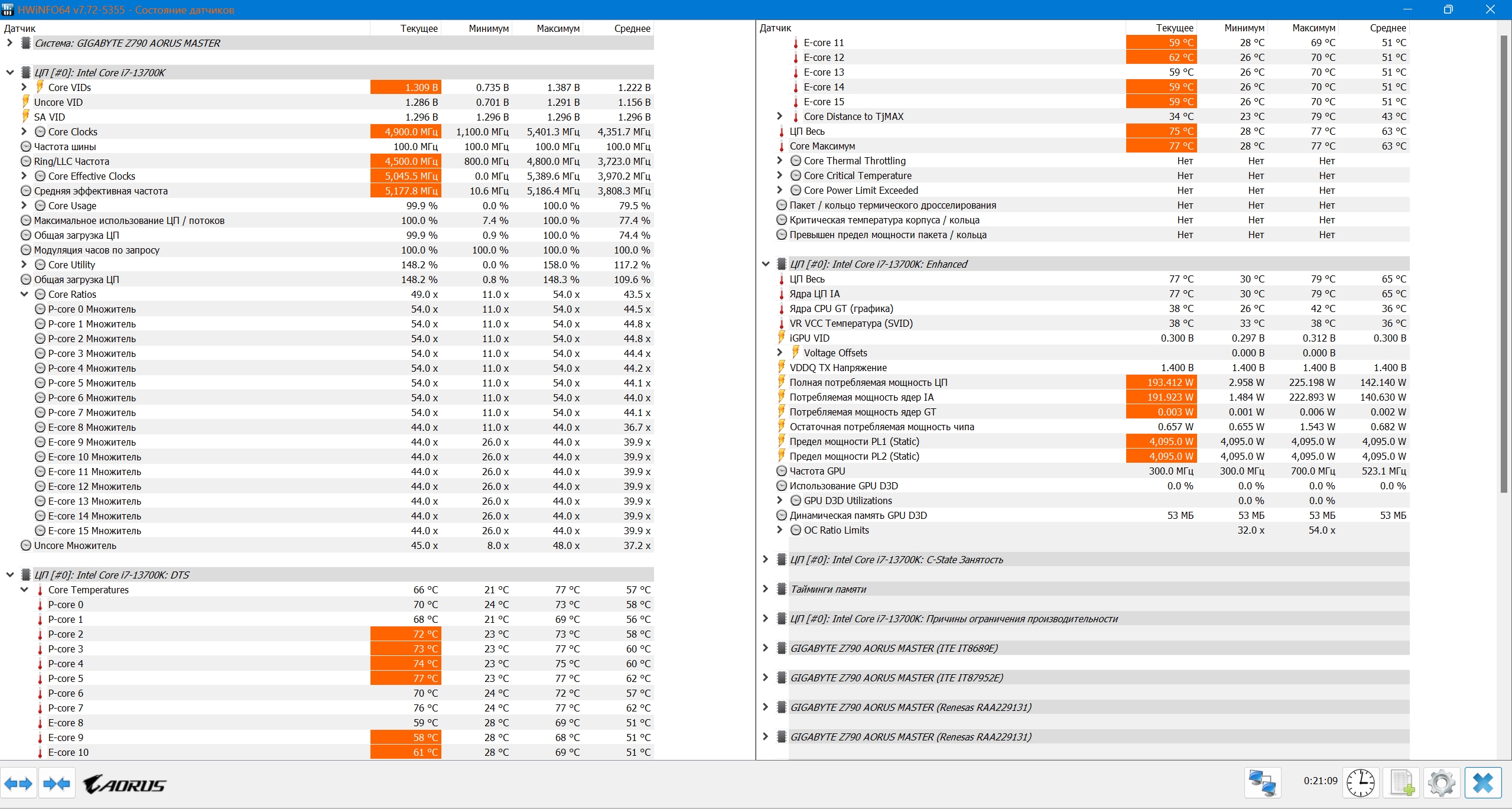Open sensor settings gear icon
Screen dimensions: 1512x809
click(x=1441, y=784)
